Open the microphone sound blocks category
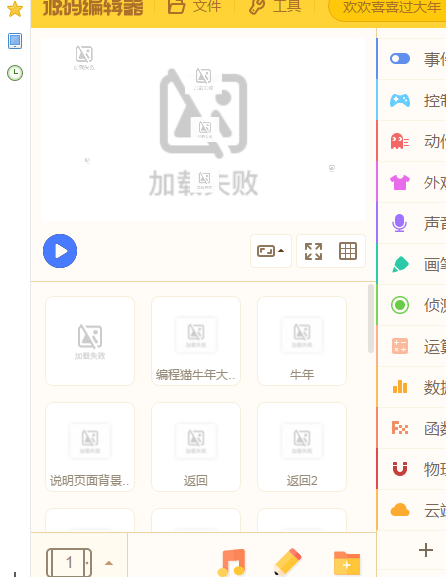 point(400,223)
